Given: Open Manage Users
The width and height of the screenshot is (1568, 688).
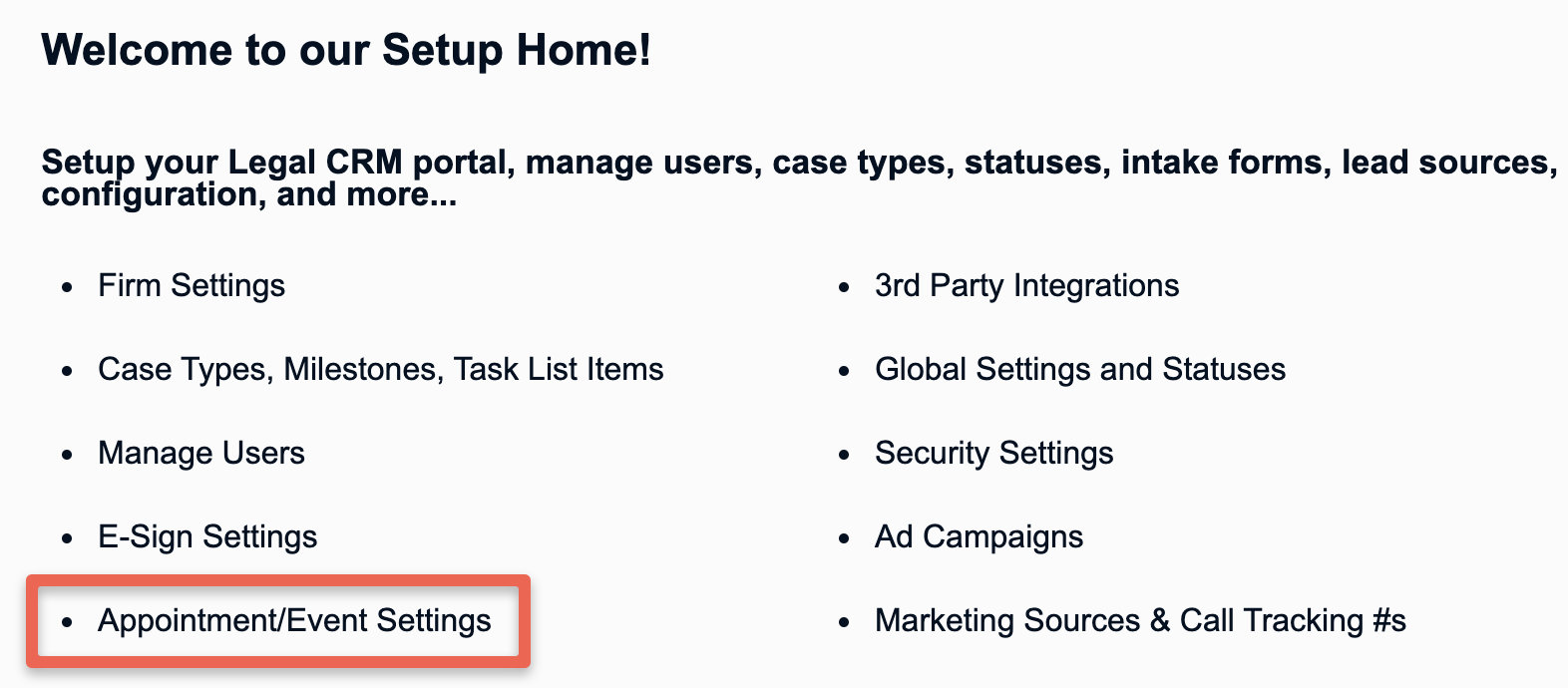Looking at the screenshot, I should coord(201,454).
